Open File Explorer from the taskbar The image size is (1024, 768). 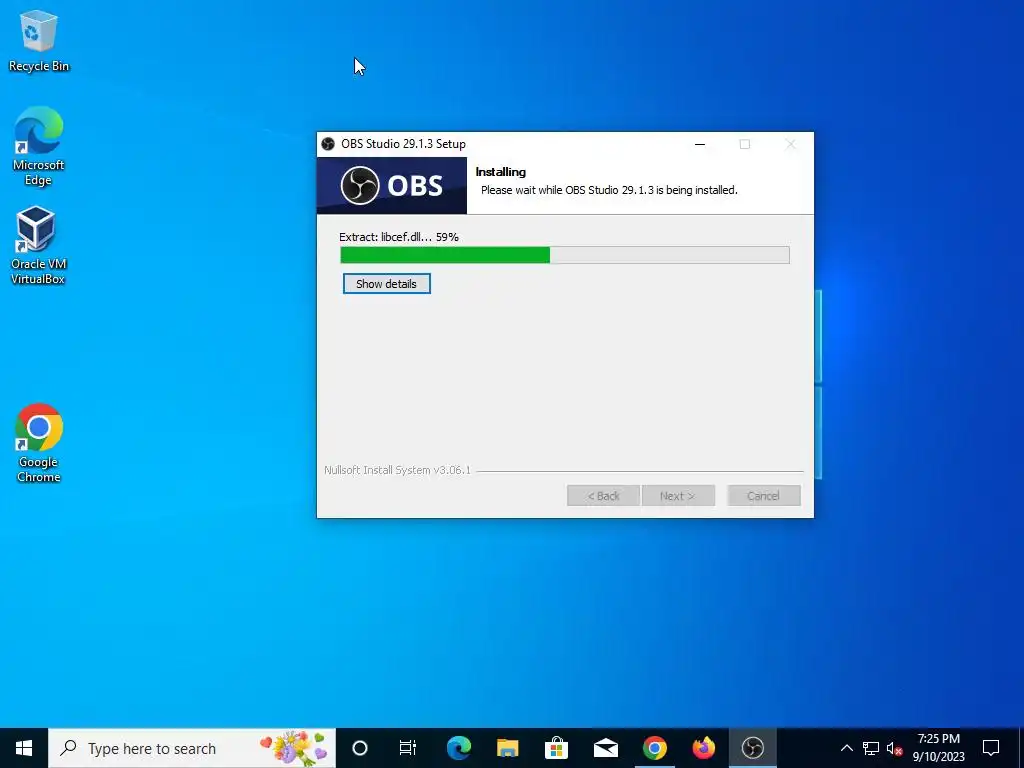point(507,748)
